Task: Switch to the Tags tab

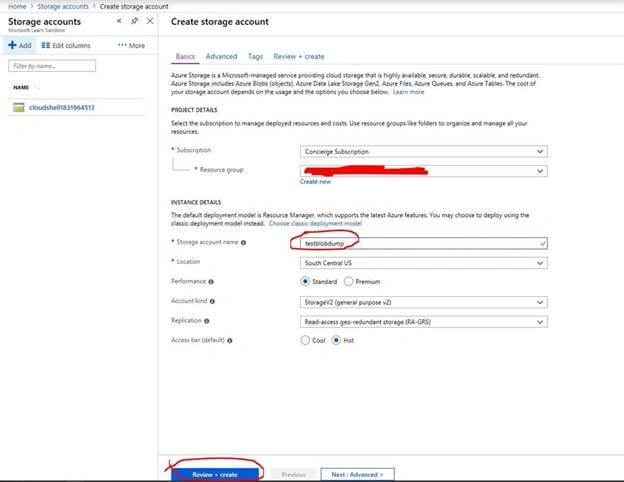Action: [255, 57]
